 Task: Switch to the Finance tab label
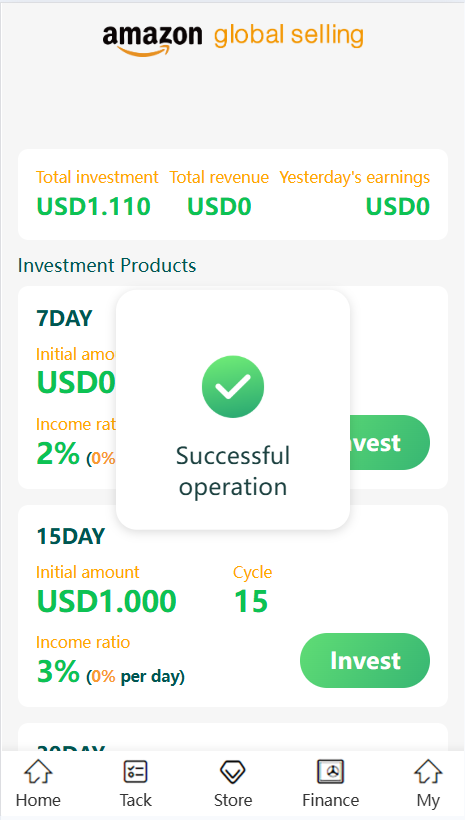pos(331,800)
